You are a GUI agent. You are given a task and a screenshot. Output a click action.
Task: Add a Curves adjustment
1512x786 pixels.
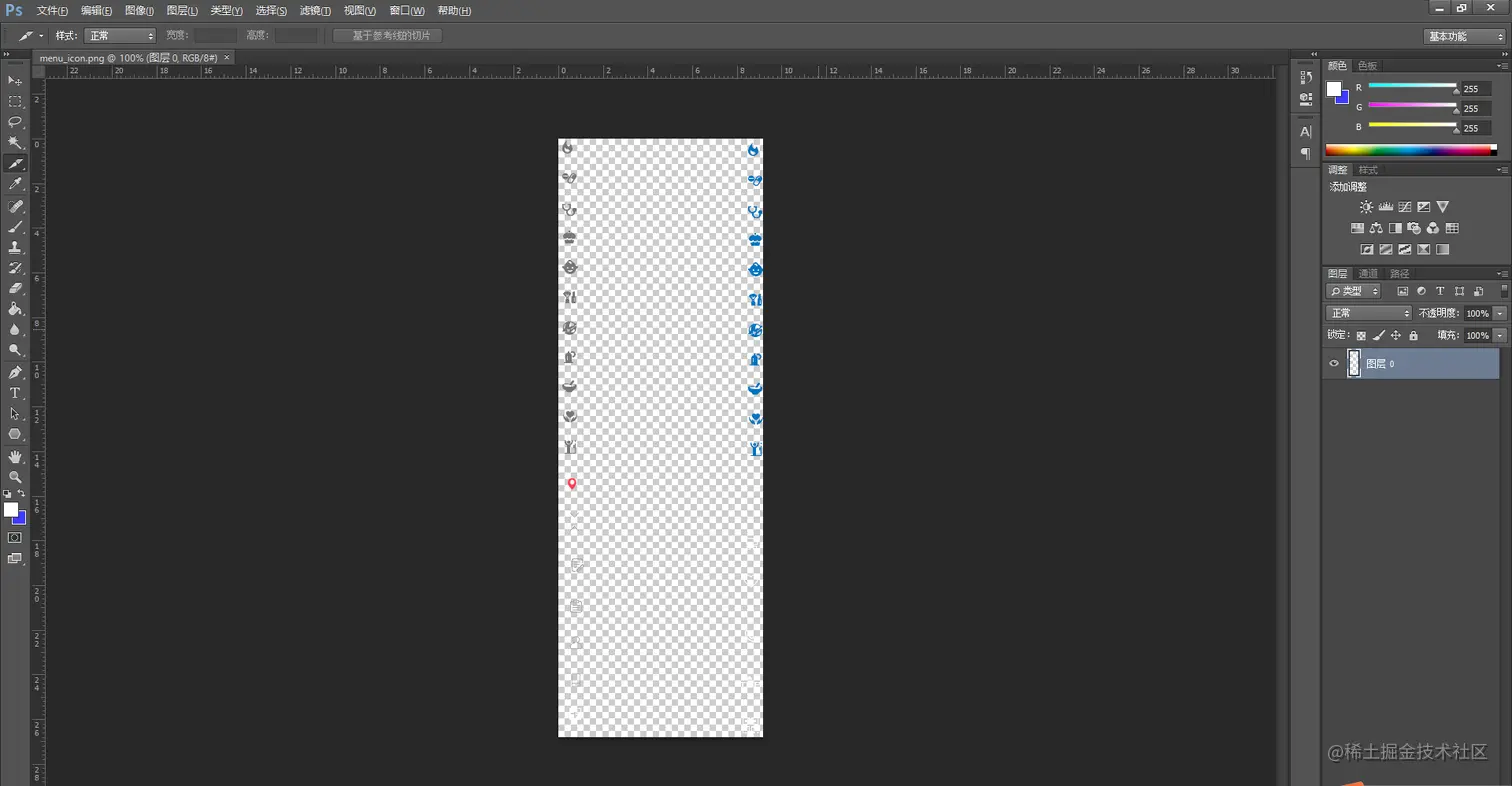[x=1405, y=207]
